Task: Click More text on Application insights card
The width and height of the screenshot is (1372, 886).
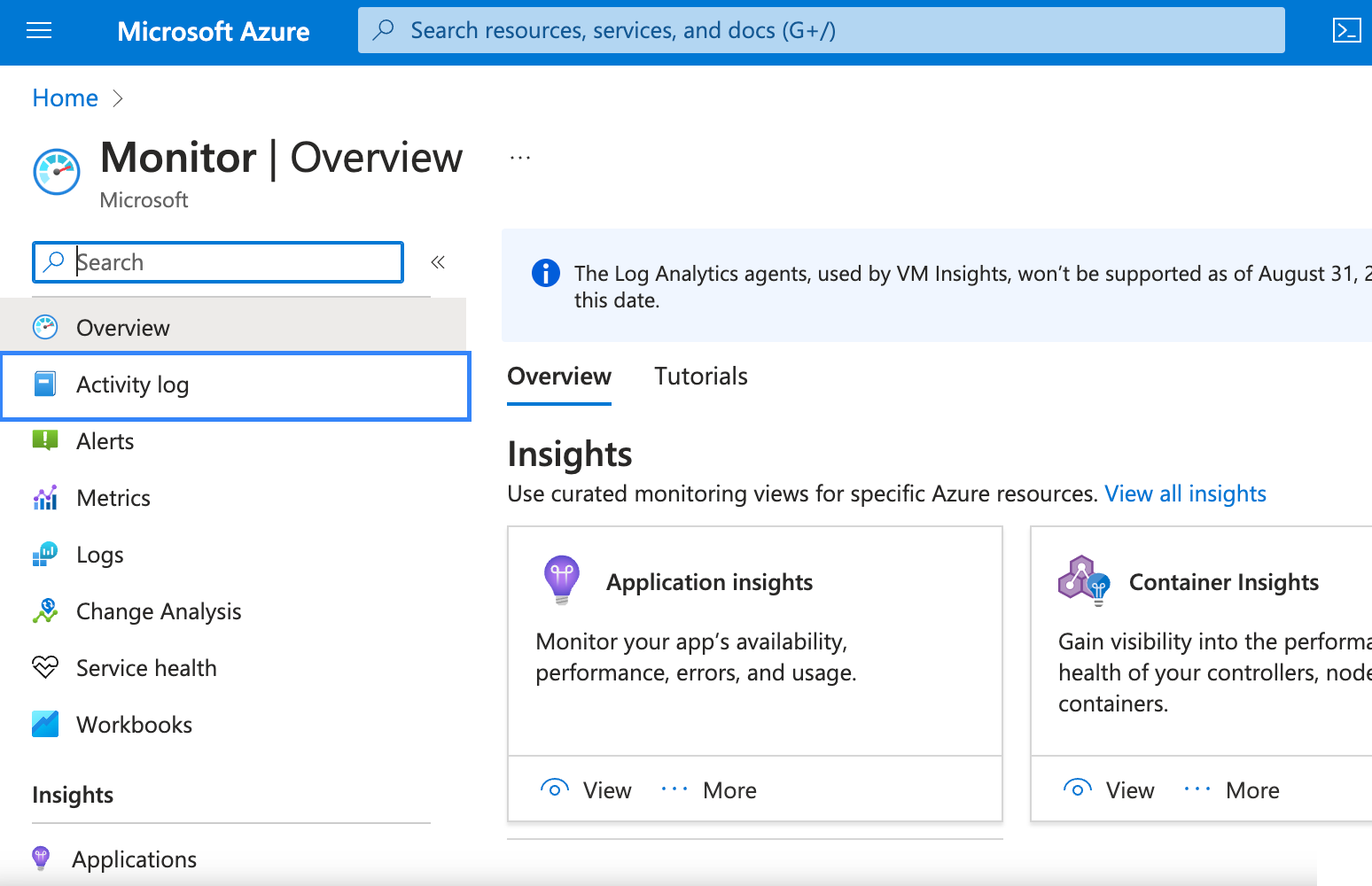Action: coord(729,789)
